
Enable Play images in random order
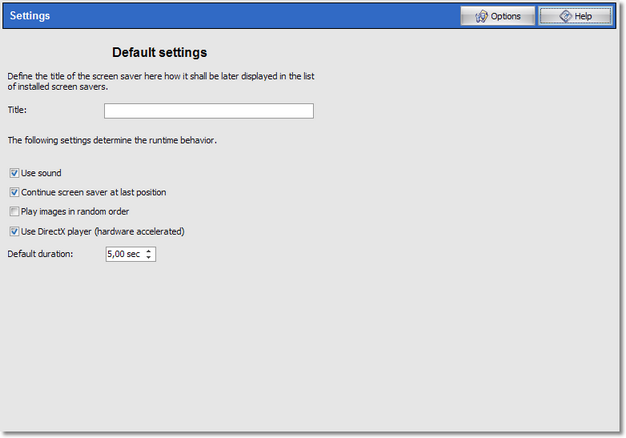click(14, 211)
